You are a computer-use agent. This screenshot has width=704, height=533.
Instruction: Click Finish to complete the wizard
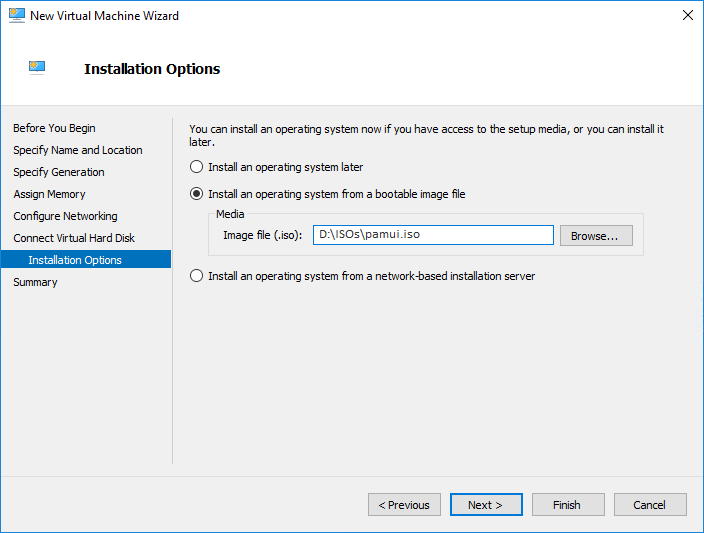568,505
